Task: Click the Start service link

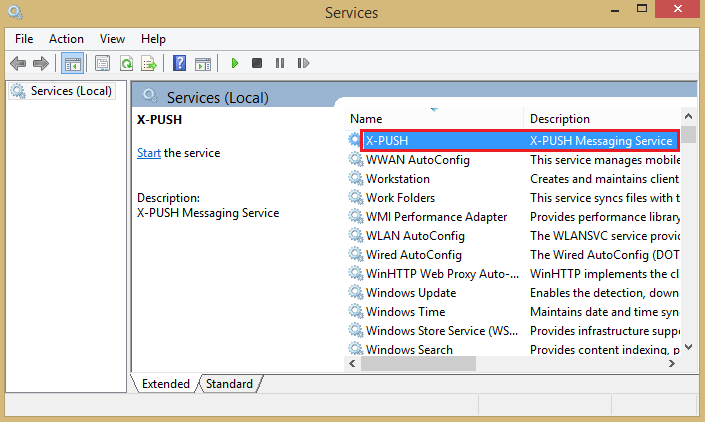Action: point(149,153)
